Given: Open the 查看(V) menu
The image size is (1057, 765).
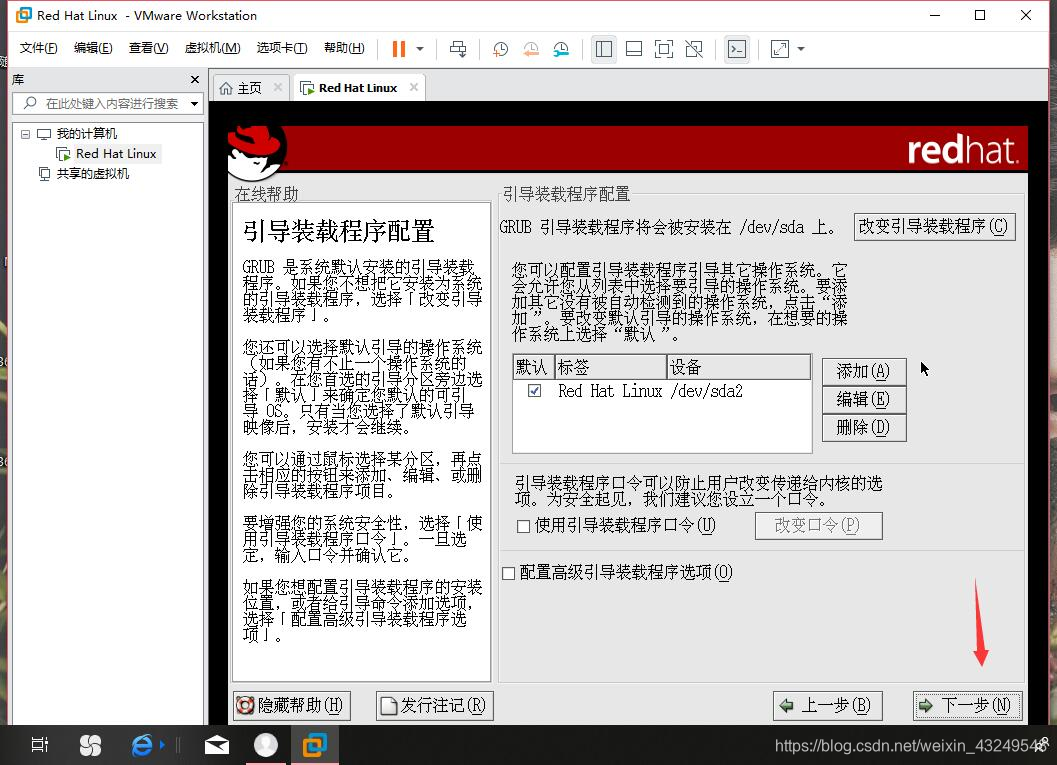Looking at the screenshot, I should click(148, 48).
